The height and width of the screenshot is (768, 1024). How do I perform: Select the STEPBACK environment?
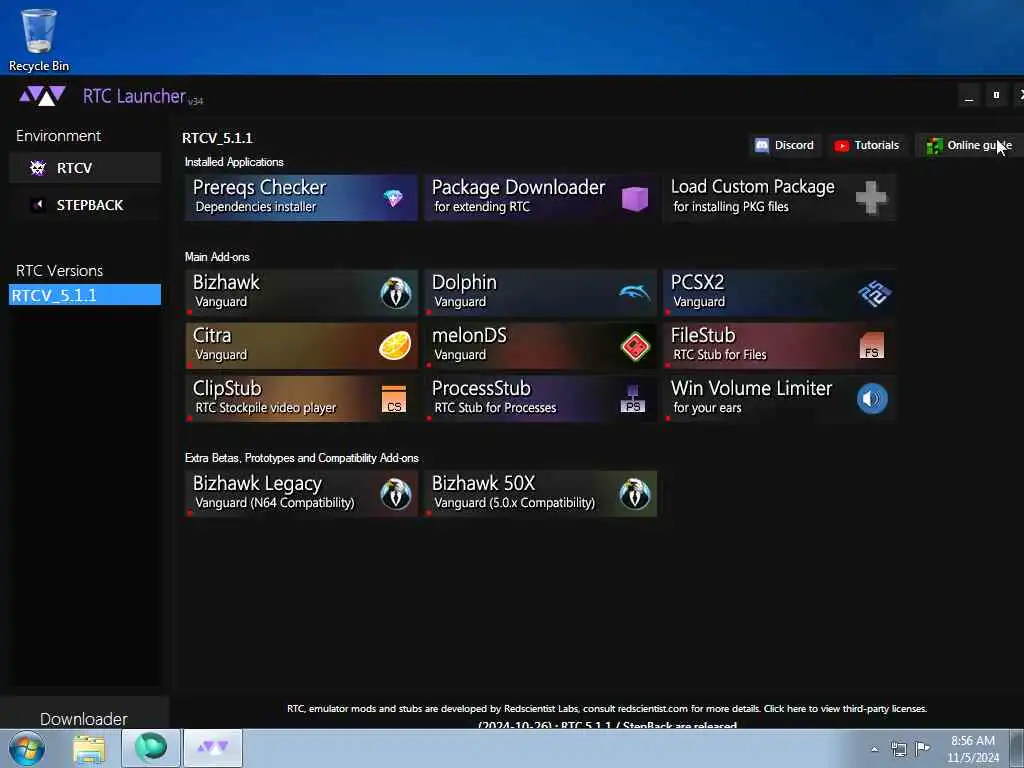(x=85, y=205)
